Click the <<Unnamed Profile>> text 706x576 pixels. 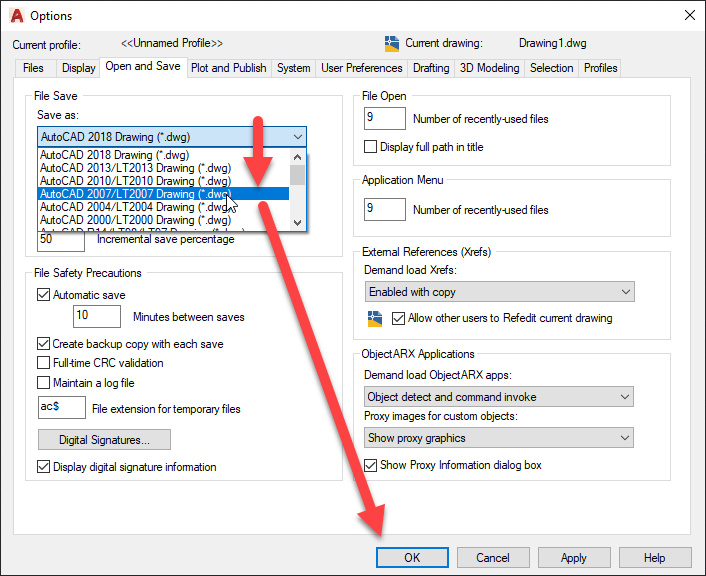click(x=172, y=43)
